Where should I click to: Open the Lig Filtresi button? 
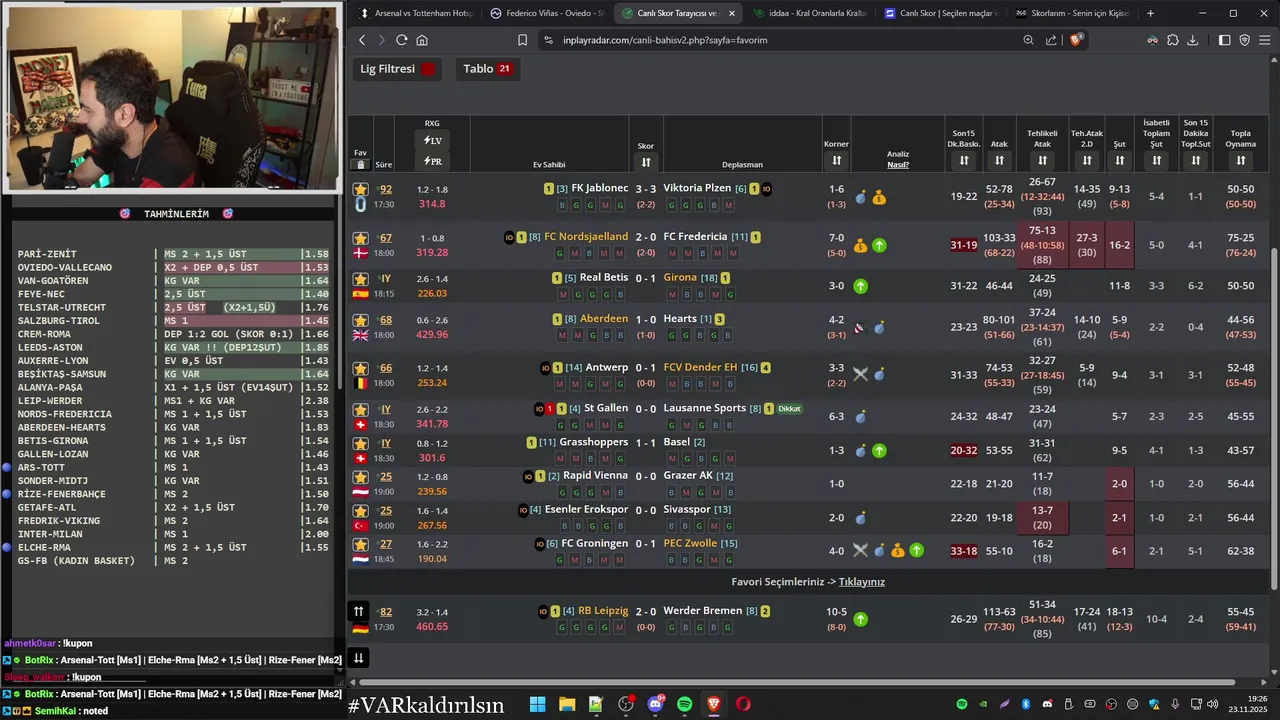pyautogui.click(x=398, y=69)
